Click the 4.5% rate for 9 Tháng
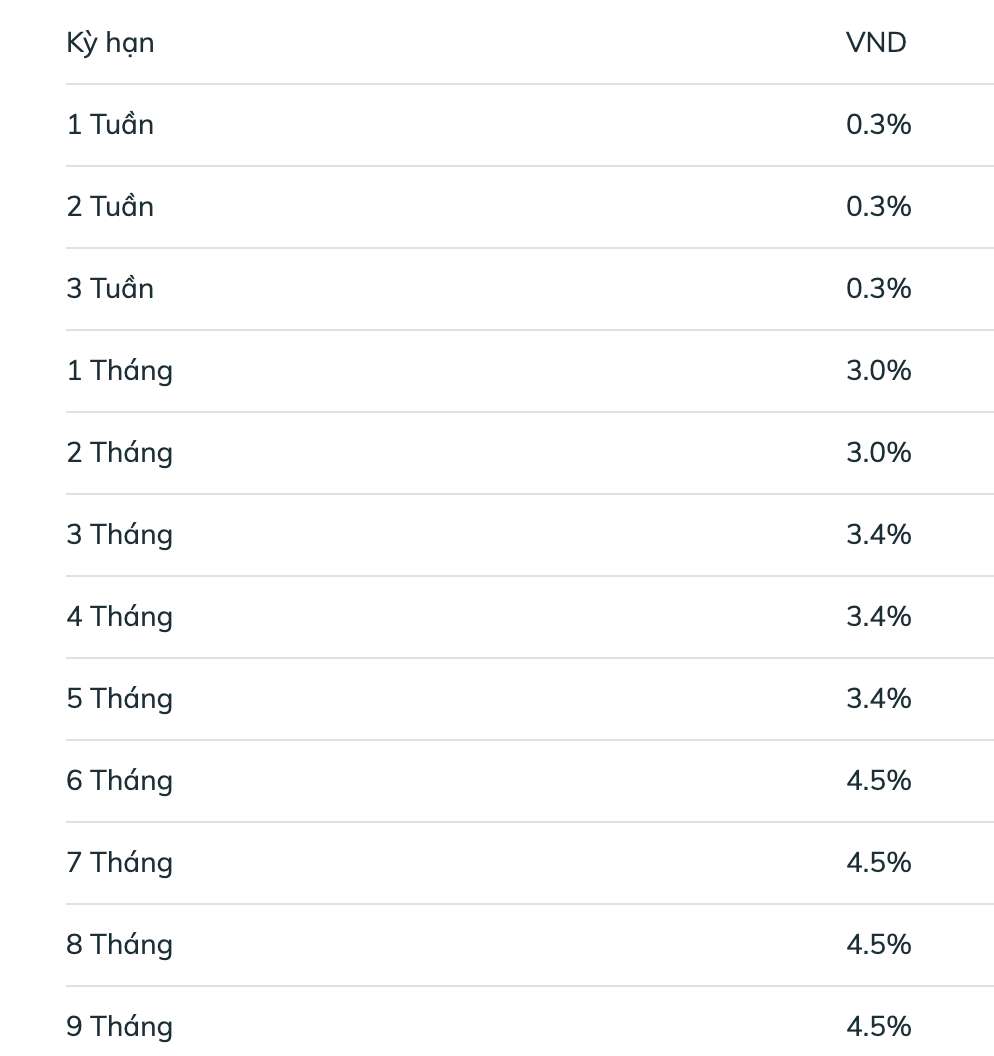 point(878,1027)
